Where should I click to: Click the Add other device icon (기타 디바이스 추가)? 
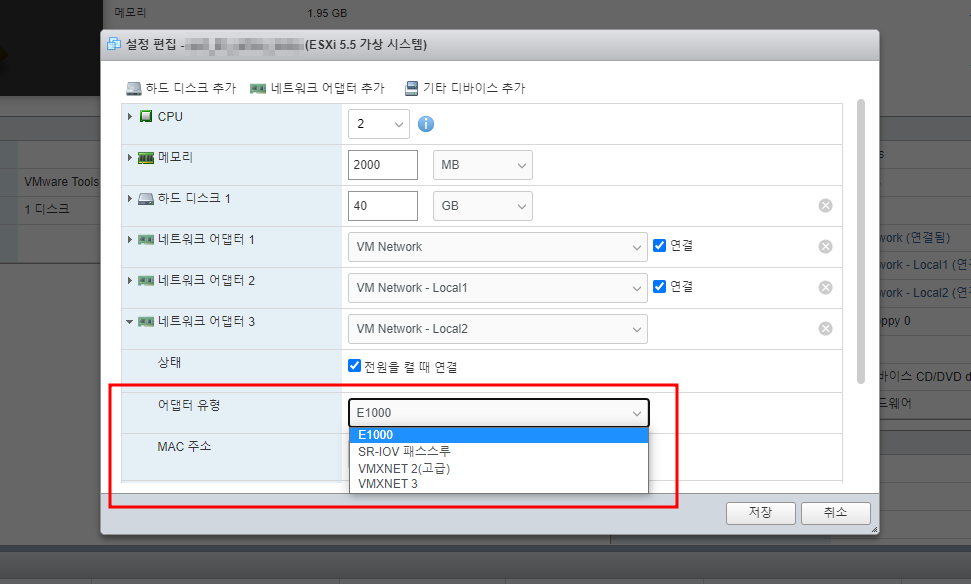click(411, 89)
